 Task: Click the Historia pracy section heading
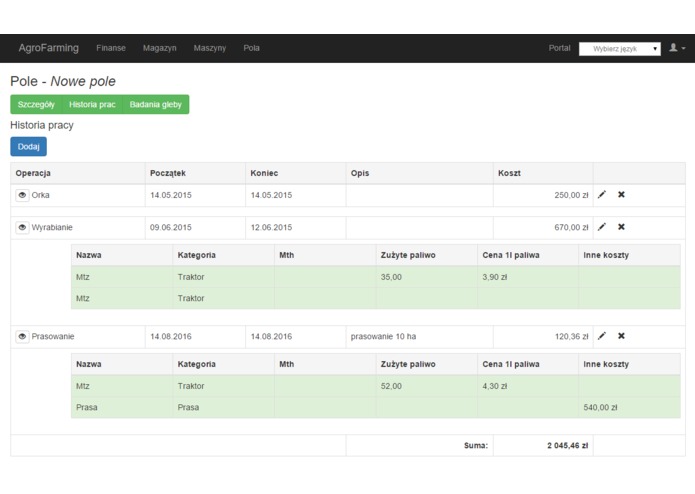[42, 125]
